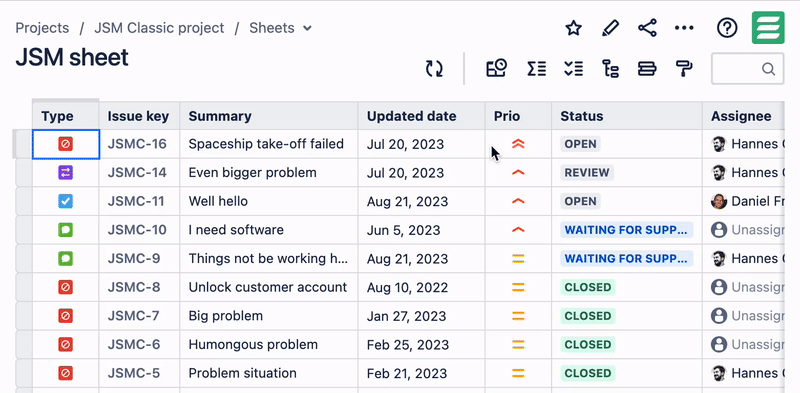Click the paint roller formatting icon
The image size is (800, 393).
(684, 68)
